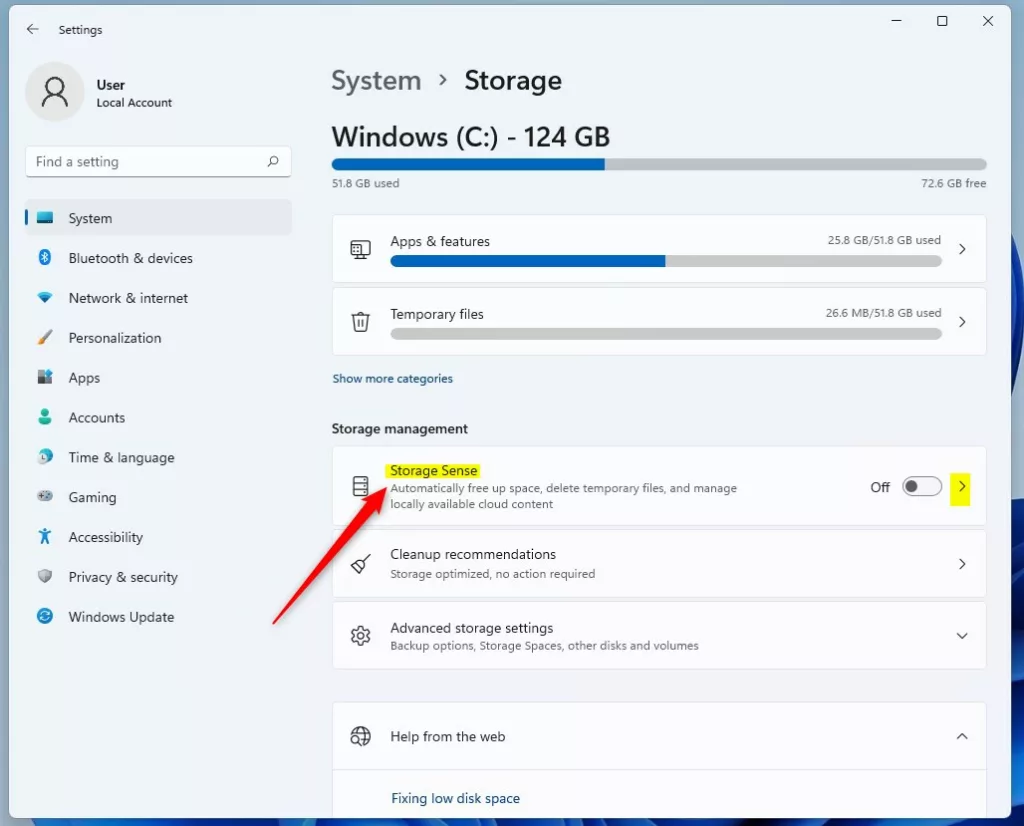Click 'Storage optimized, no action required' text

(x=492, y=574)
